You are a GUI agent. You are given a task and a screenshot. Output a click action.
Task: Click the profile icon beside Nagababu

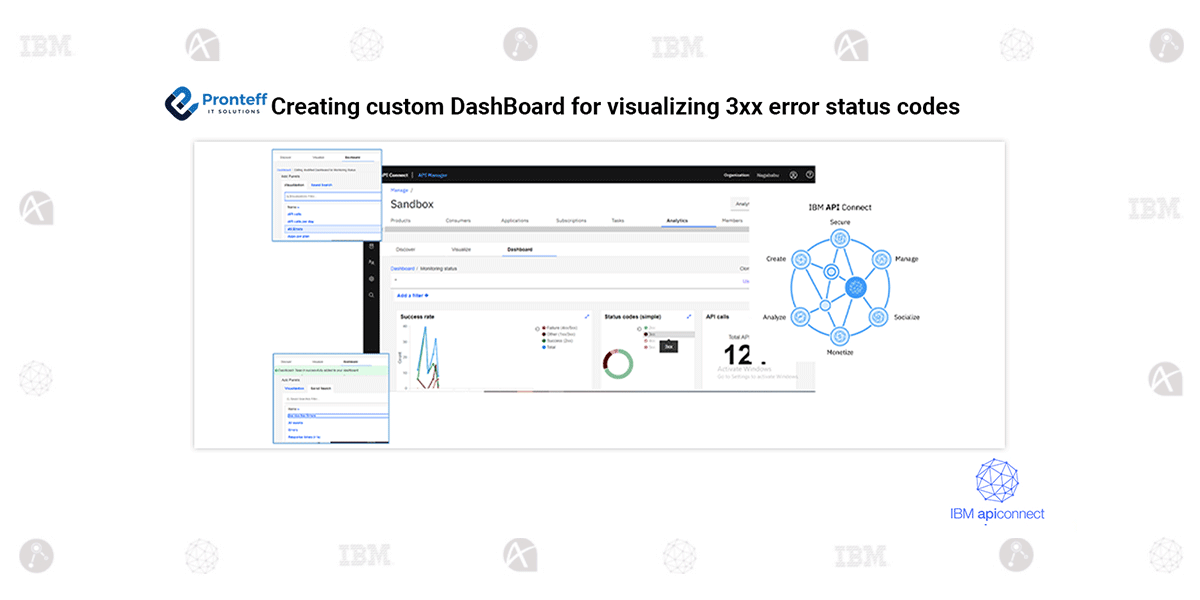(x=792, y=174)
